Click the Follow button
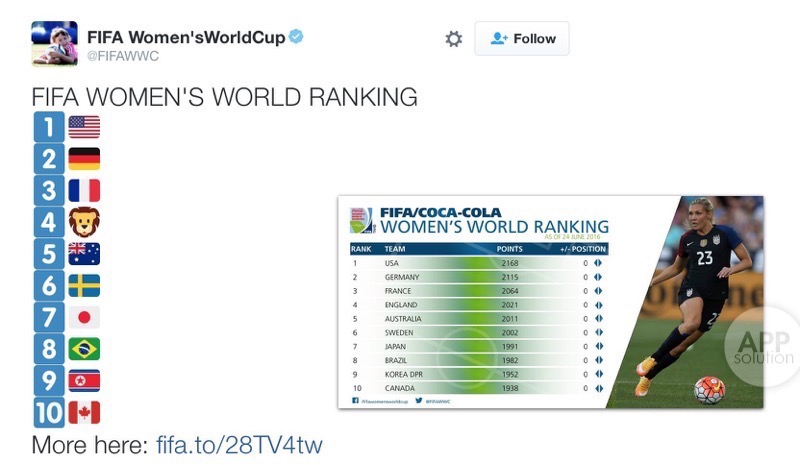 tap(522, 39)
